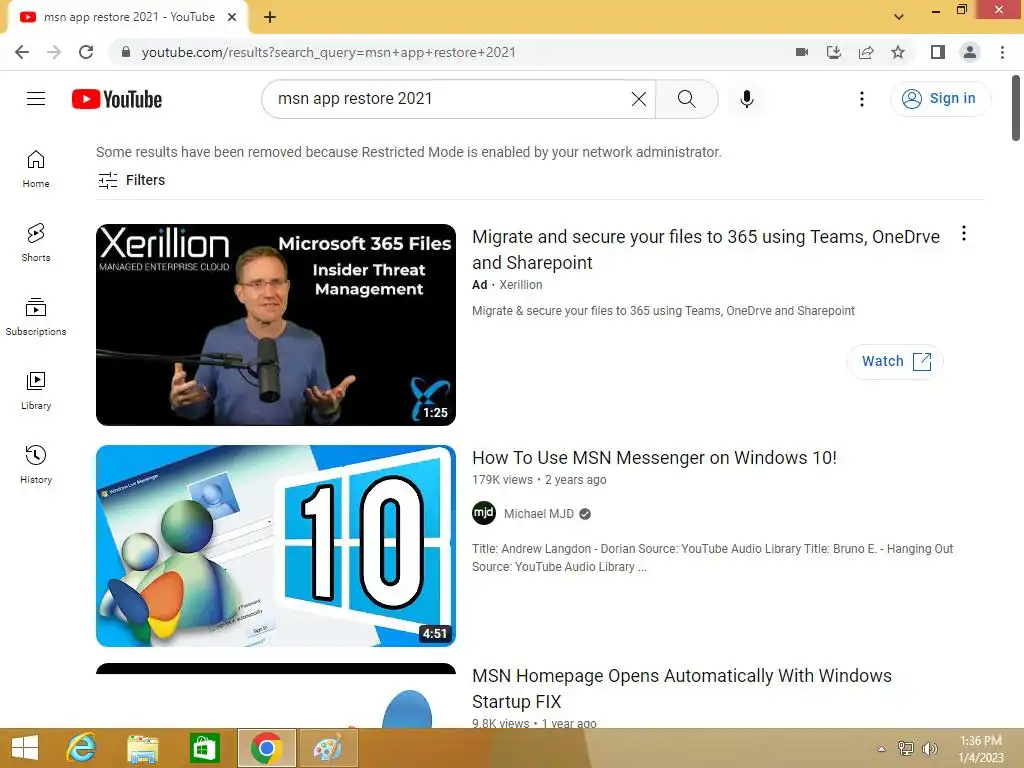Screen dimensions: 1024x768
Task: Open Subscriptions in the sidebar
Action: [36, 317]
